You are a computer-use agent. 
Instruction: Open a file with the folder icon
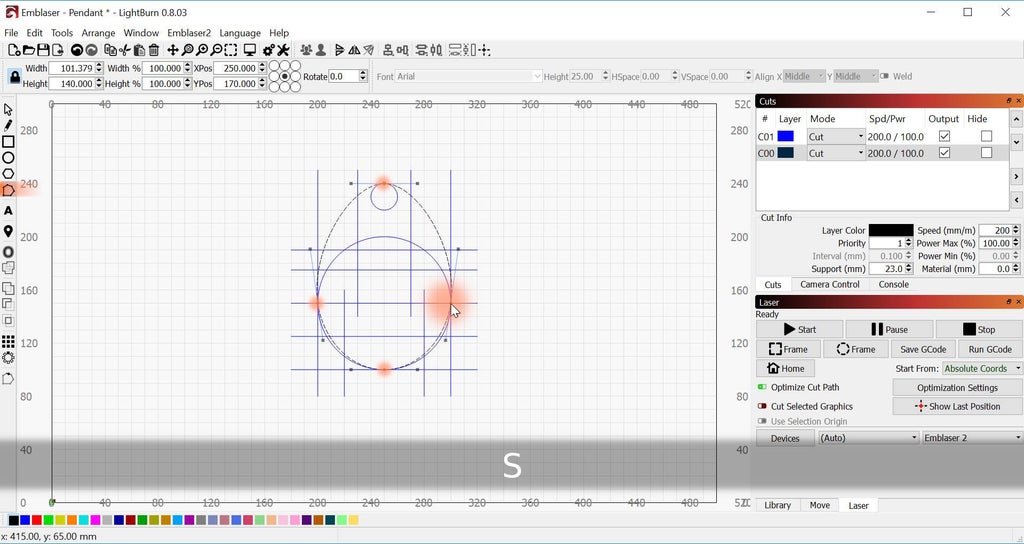pos(29,50)
